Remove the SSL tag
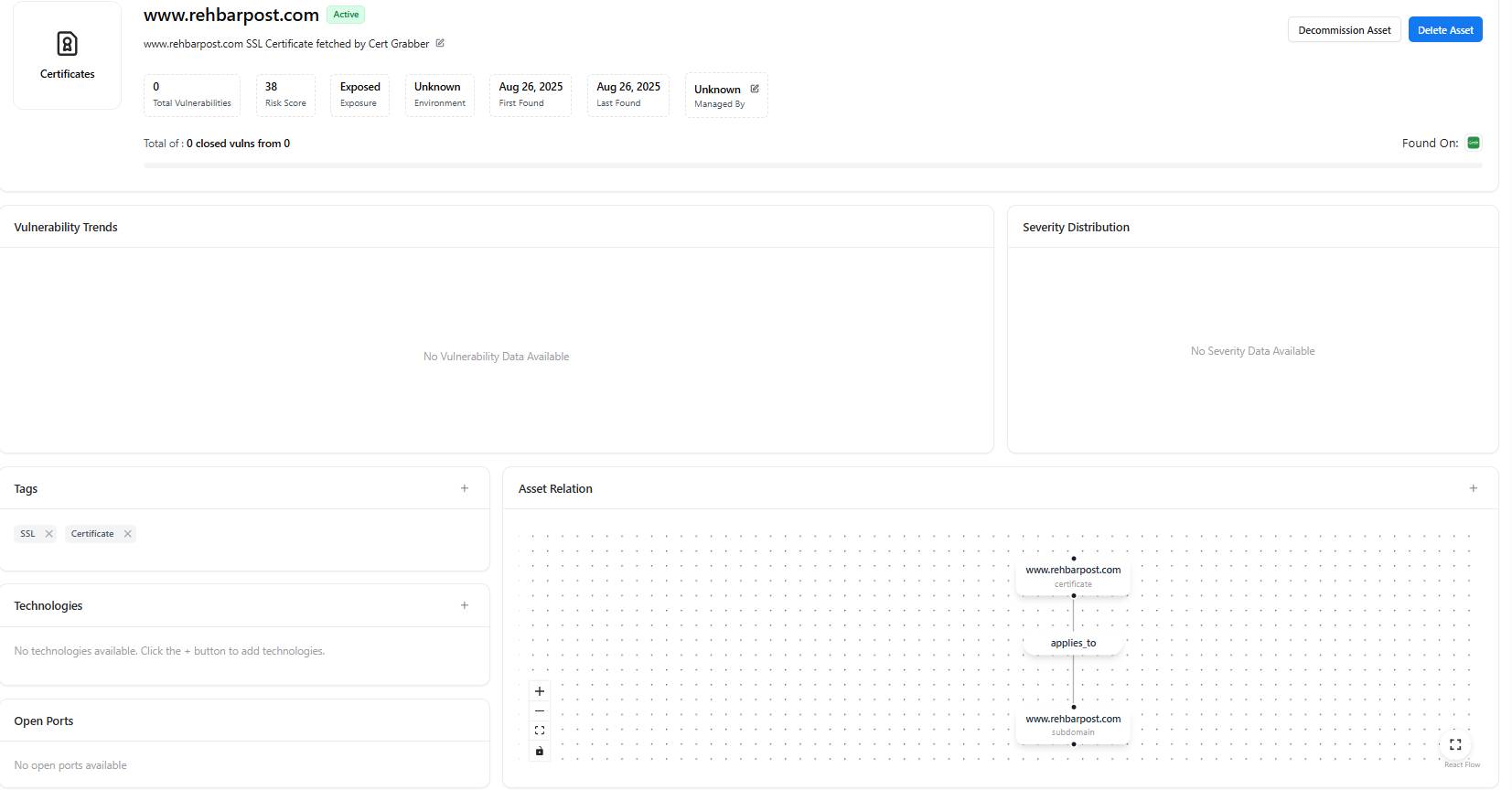 click(x=49, y=534)
